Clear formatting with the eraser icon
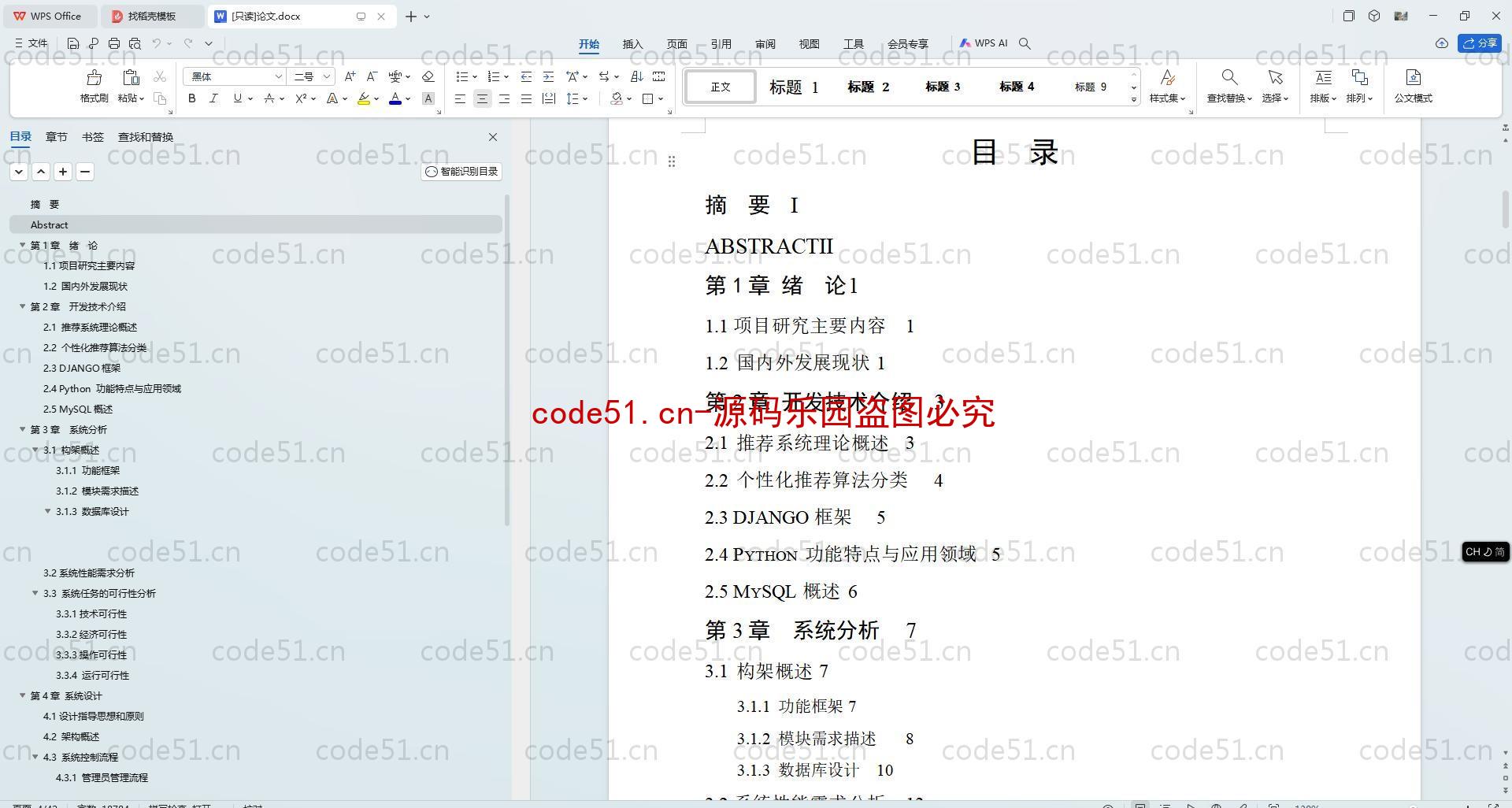1512x808 pixels. (x=428, y=76)
